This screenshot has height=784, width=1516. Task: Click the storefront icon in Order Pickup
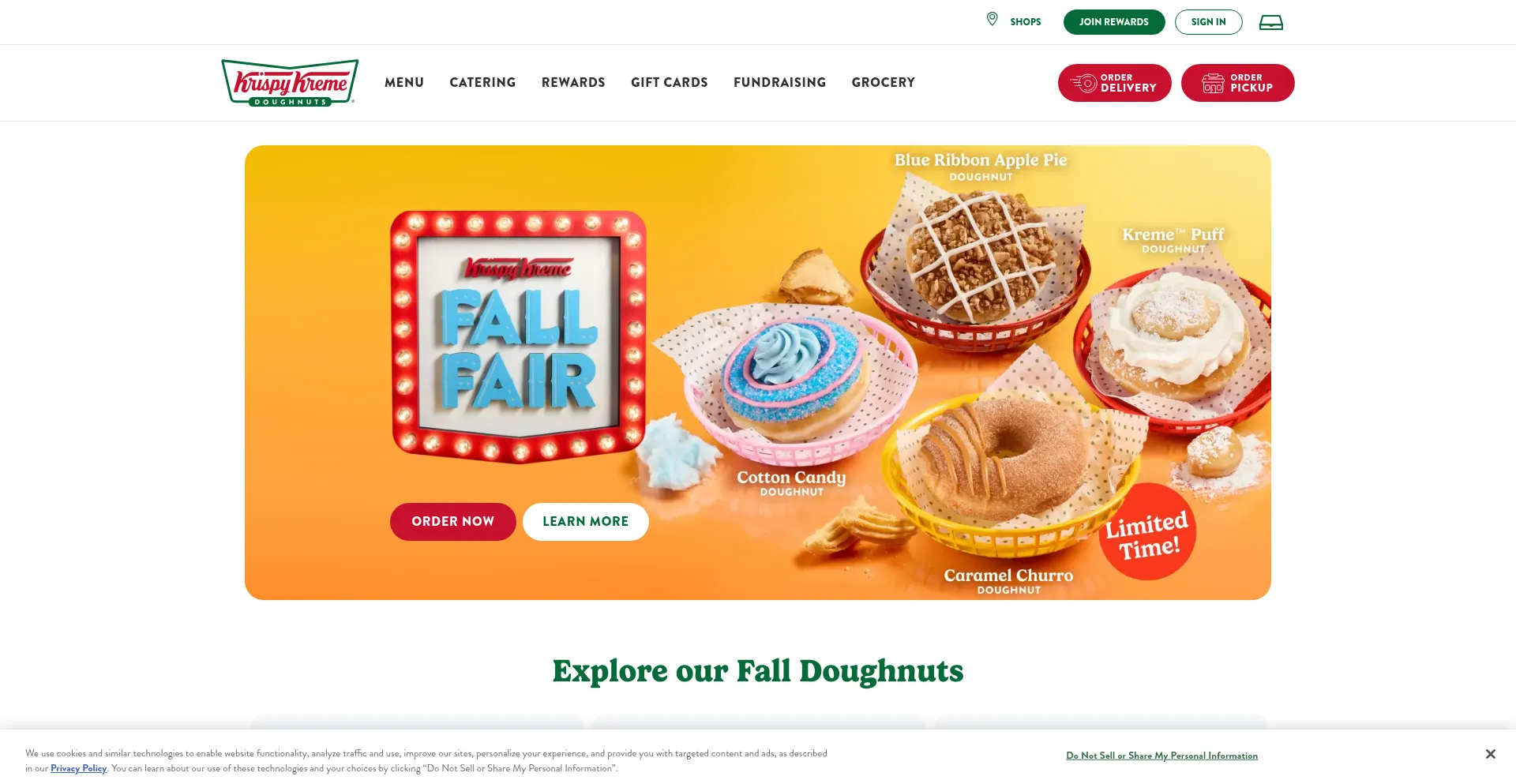pyautogui.click(x=1213, y=83)
